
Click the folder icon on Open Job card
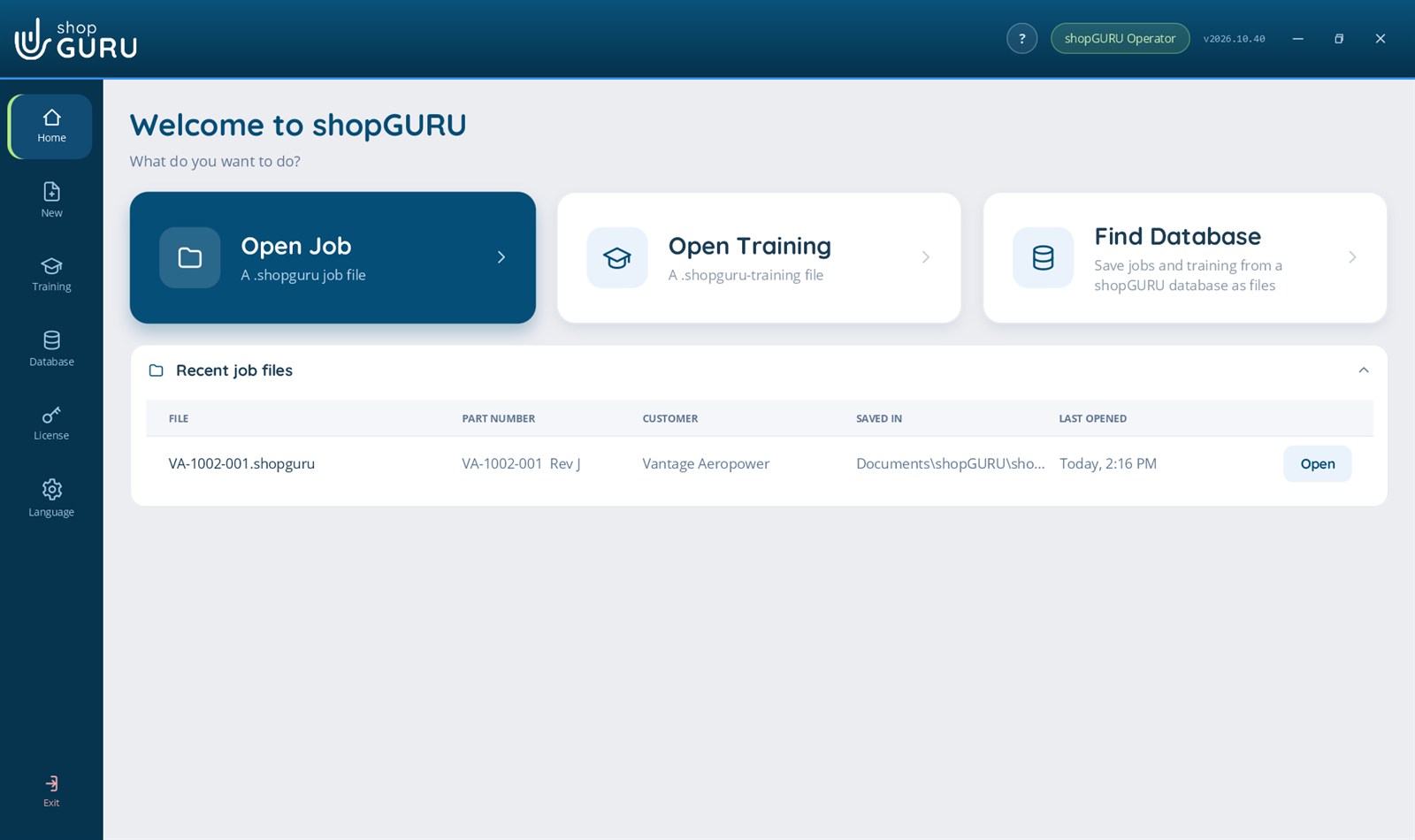click(x=189, y=257)
